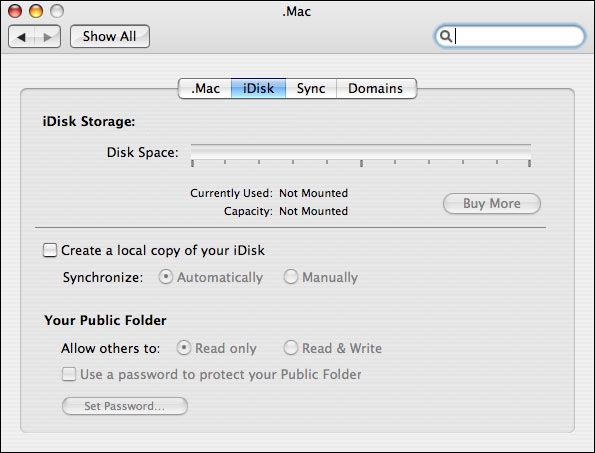Open the Sync tab
The width and height of the screenshot is (595, 453).
(311, 88)
